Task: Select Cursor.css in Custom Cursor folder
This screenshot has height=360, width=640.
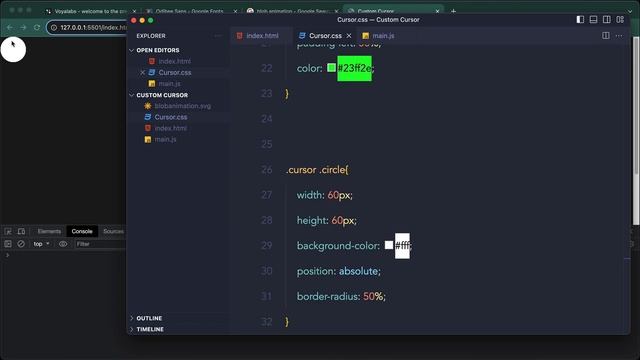Action: 171,117
